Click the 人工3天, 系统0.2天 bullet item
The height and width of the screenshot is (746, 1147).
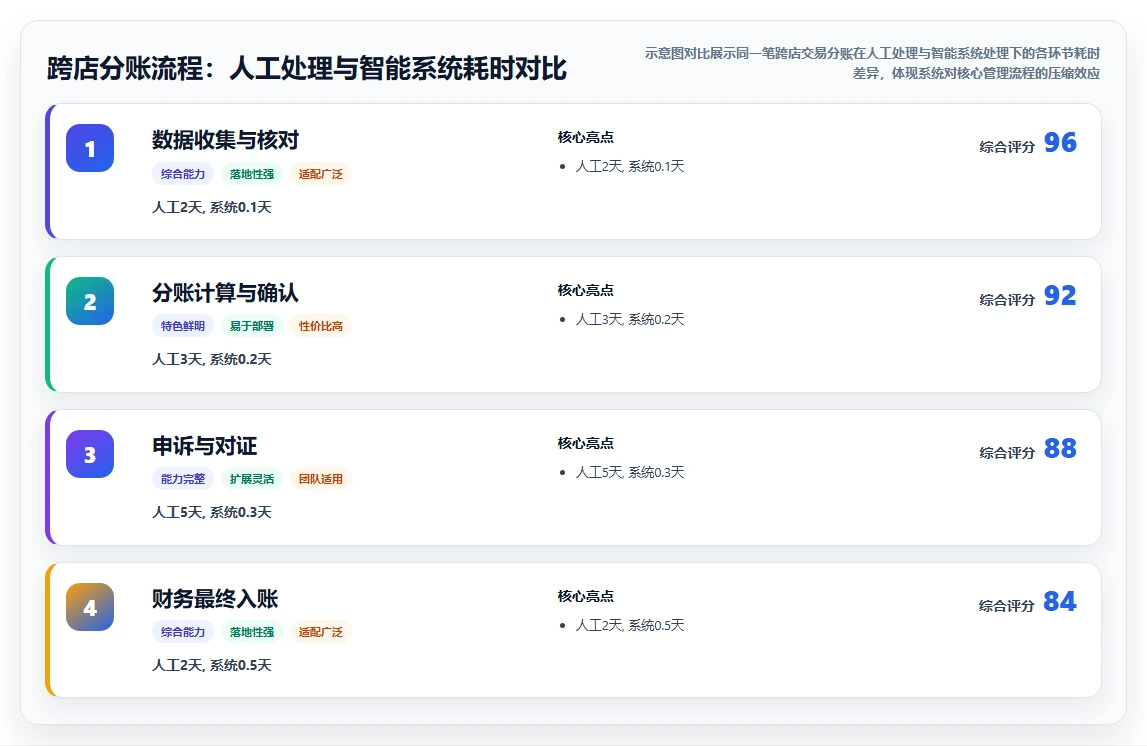[x=630, y=320]
